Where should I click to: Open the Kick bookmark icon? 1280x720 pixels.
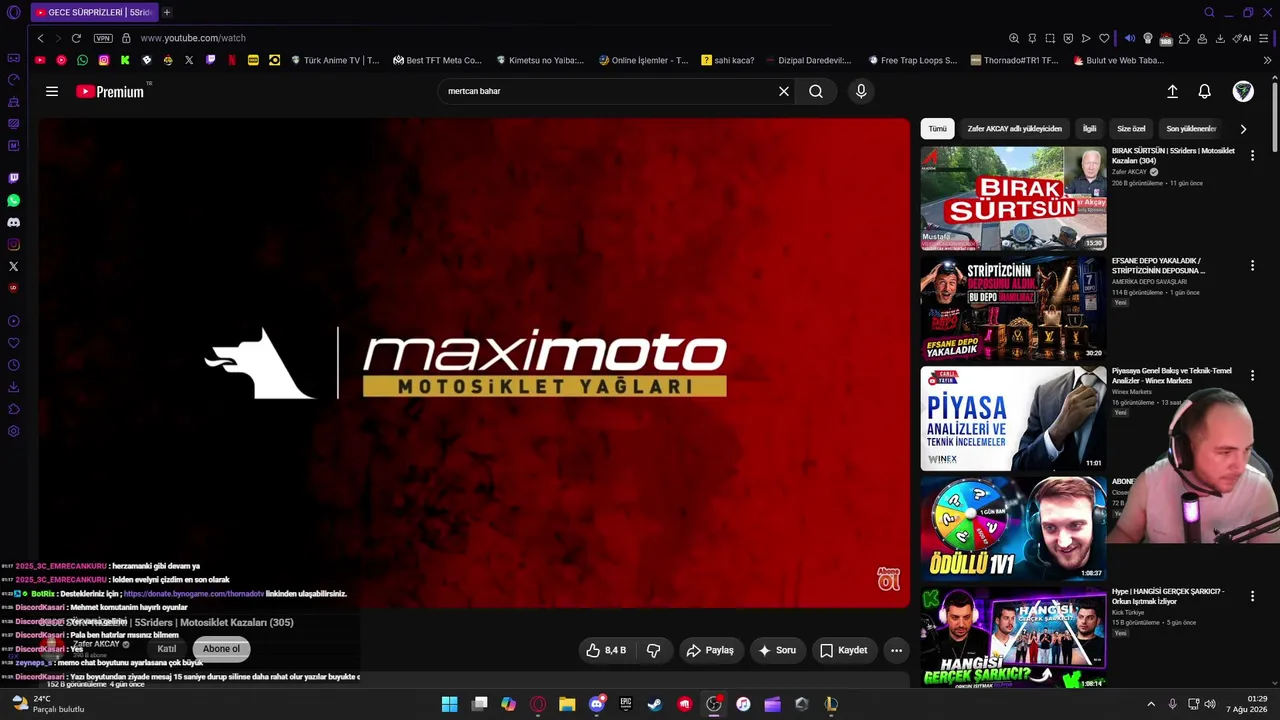[x=125, y=60]
